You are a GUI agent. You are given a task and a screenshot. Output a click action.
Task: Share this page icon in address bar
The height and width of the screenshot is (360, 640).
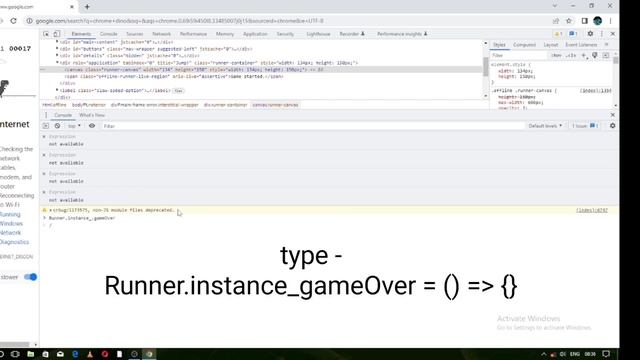tap(556, 21)
